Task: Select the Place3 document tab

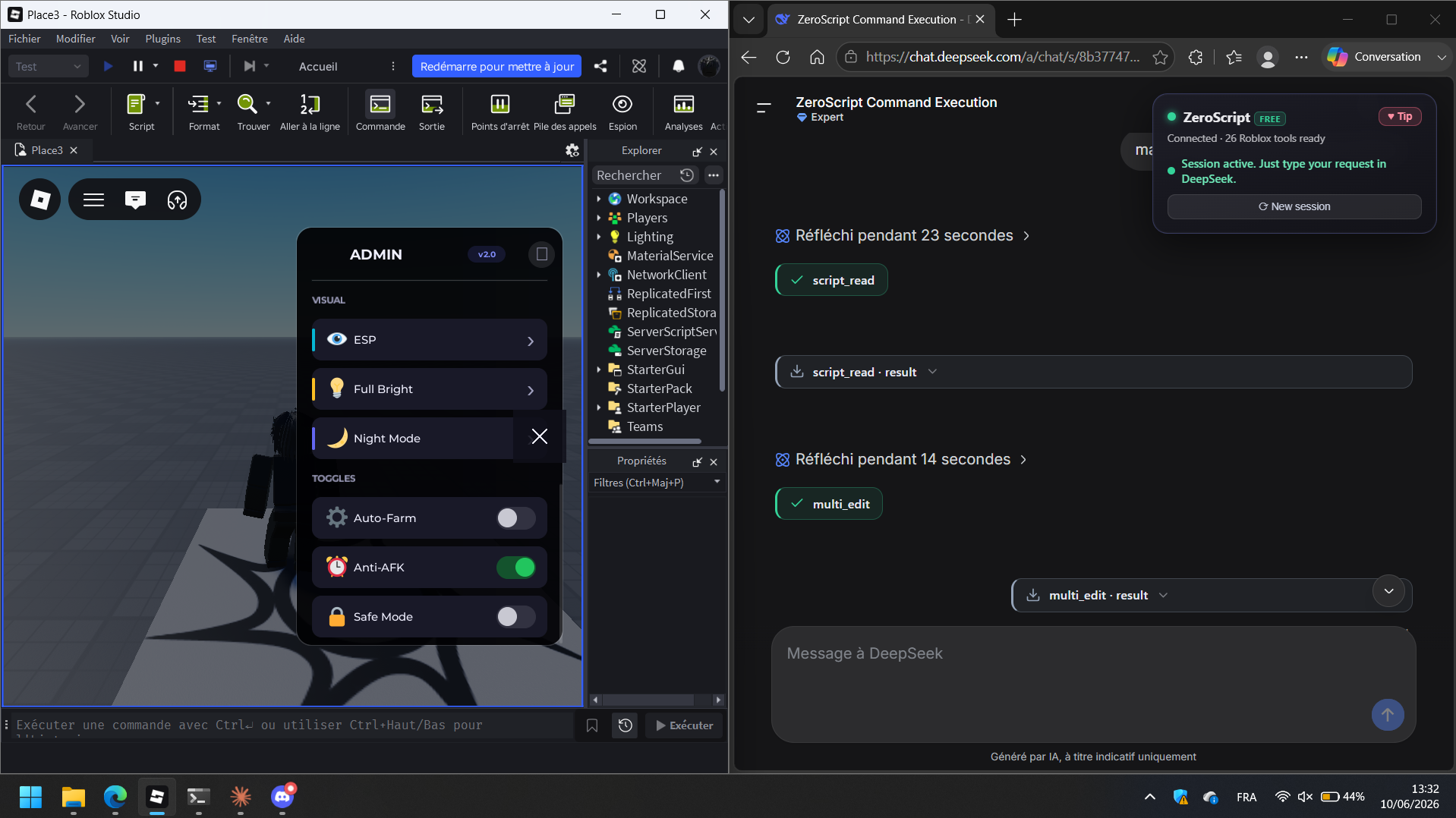Action: (x=47, y=150)
